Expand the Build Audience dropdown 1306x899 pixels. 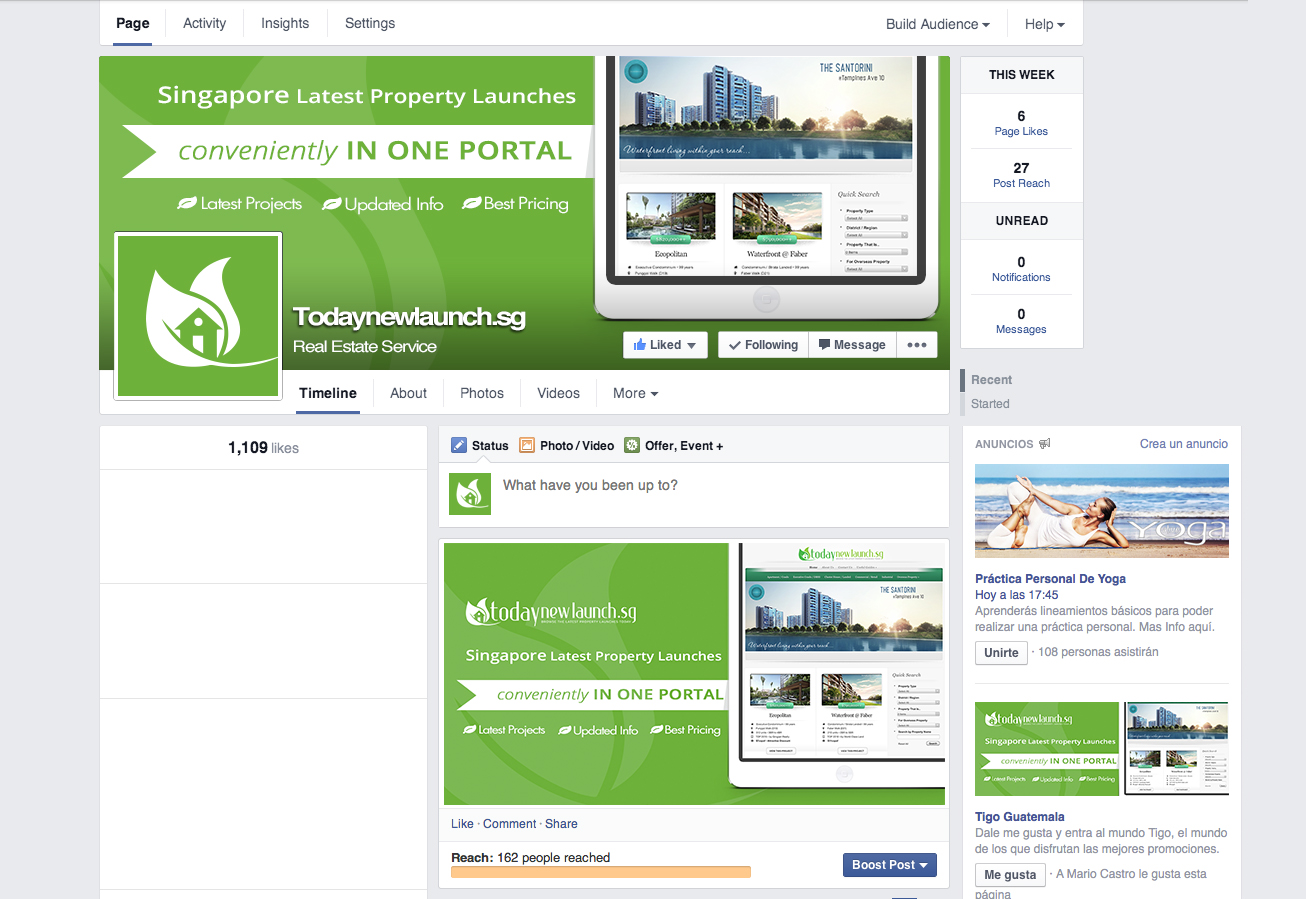tap(938, 24)
